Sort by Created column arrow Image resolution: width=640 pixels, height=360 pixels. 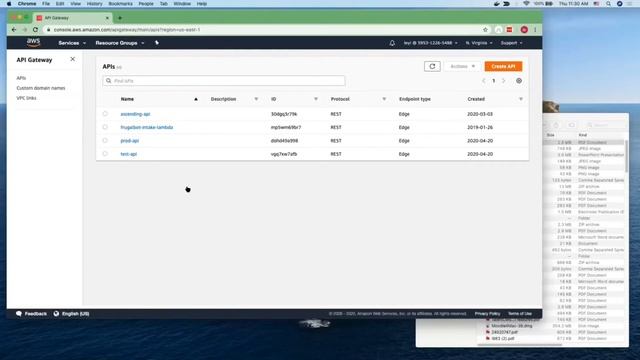coord(521,99)
